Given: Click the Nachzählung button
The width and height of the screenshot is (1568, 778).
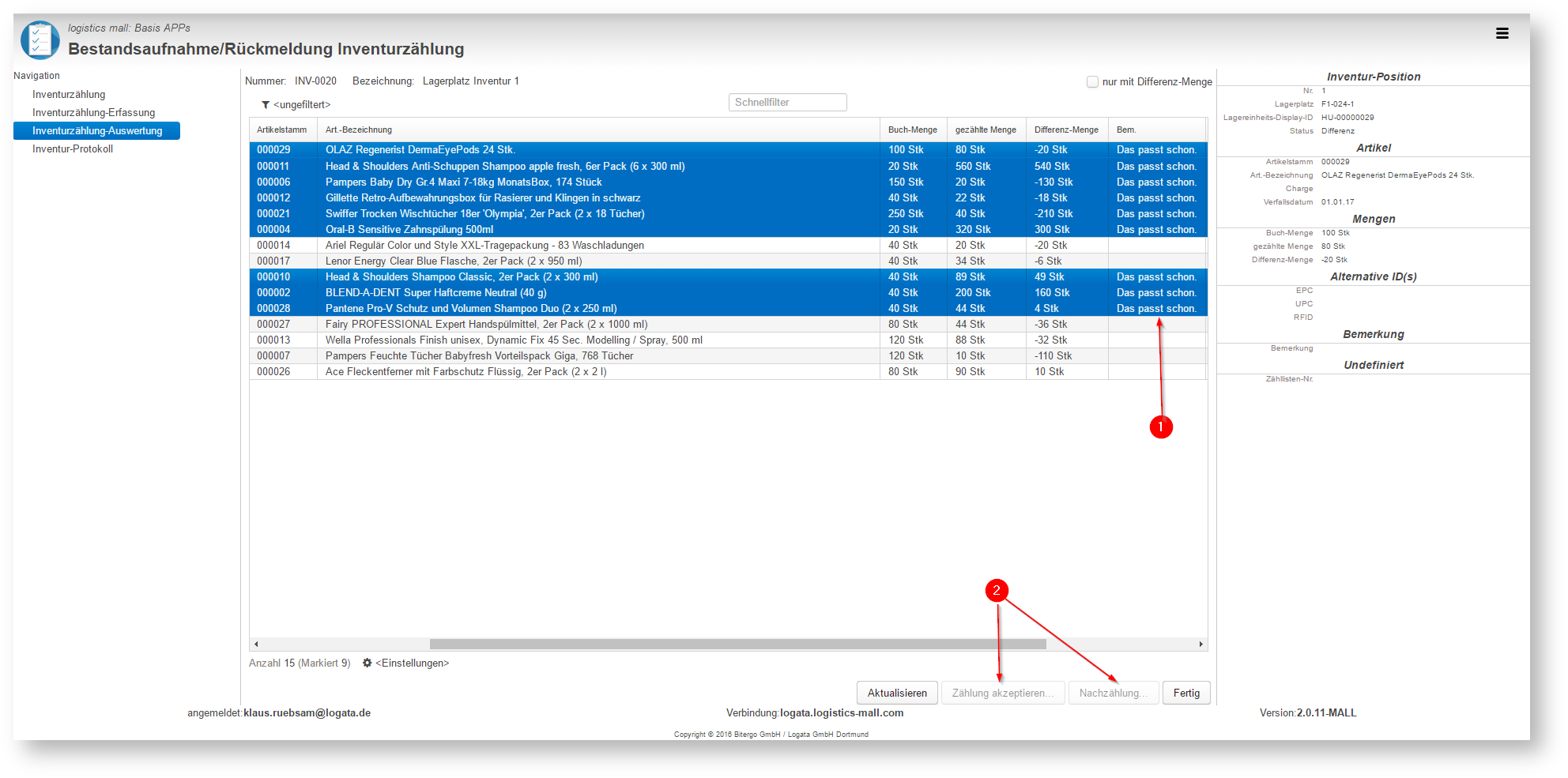Looking at the screenshot, I should click(x=1114, y=693).
